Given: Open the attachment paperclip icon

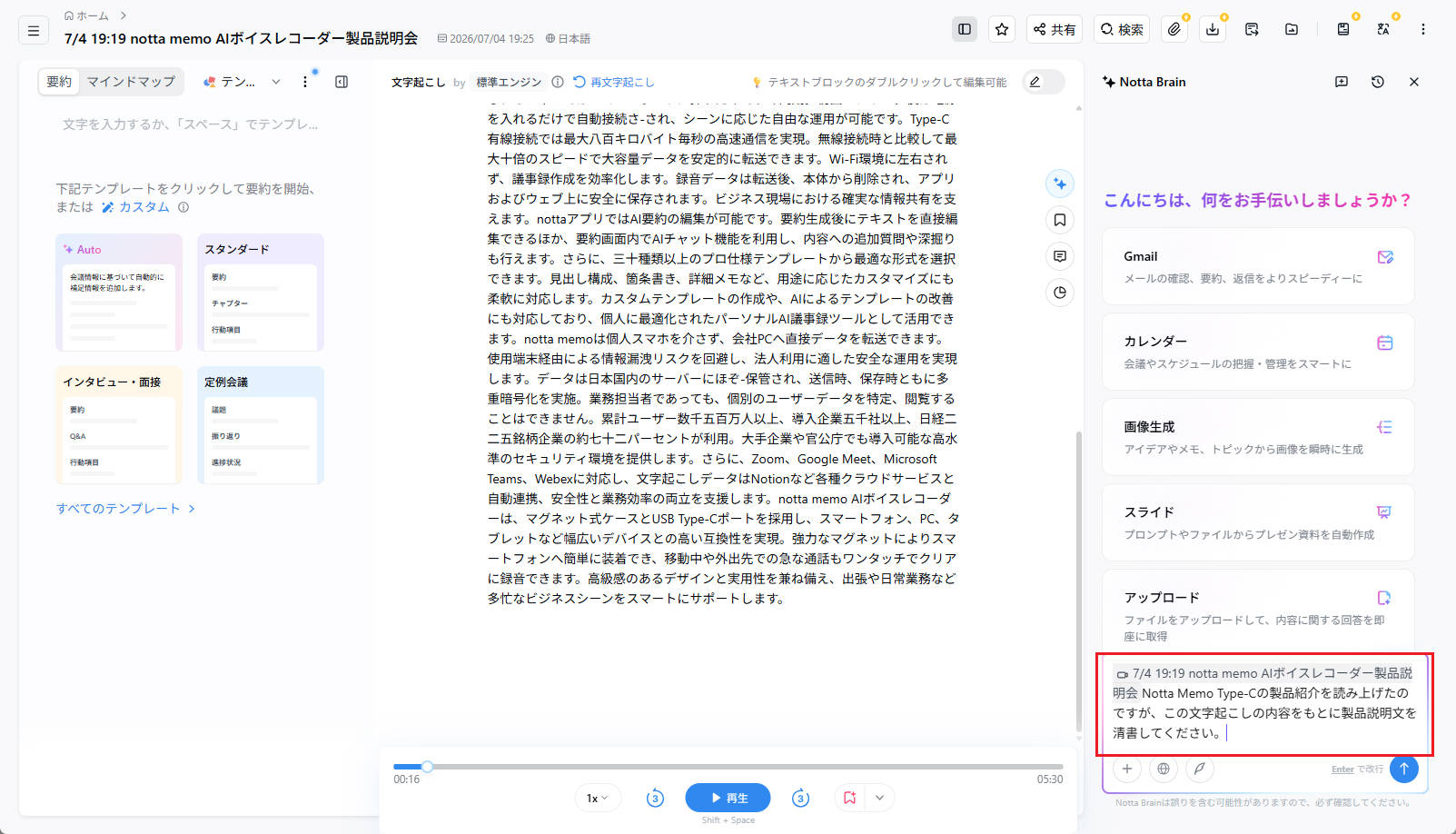Looking at the screenshot, I should pos(1174,29).
